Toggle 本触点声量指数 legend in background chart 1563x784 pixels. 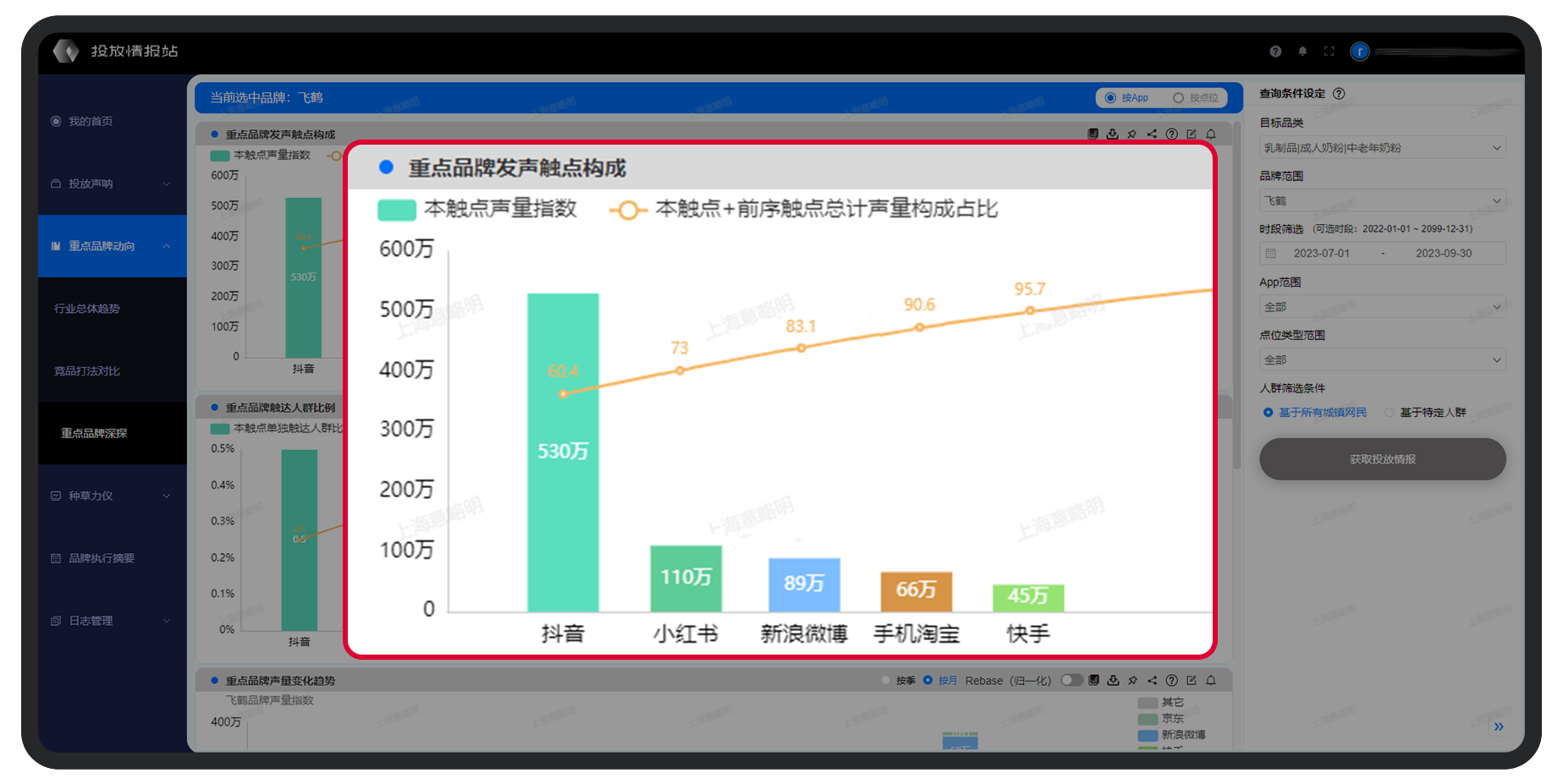(261, 156)
